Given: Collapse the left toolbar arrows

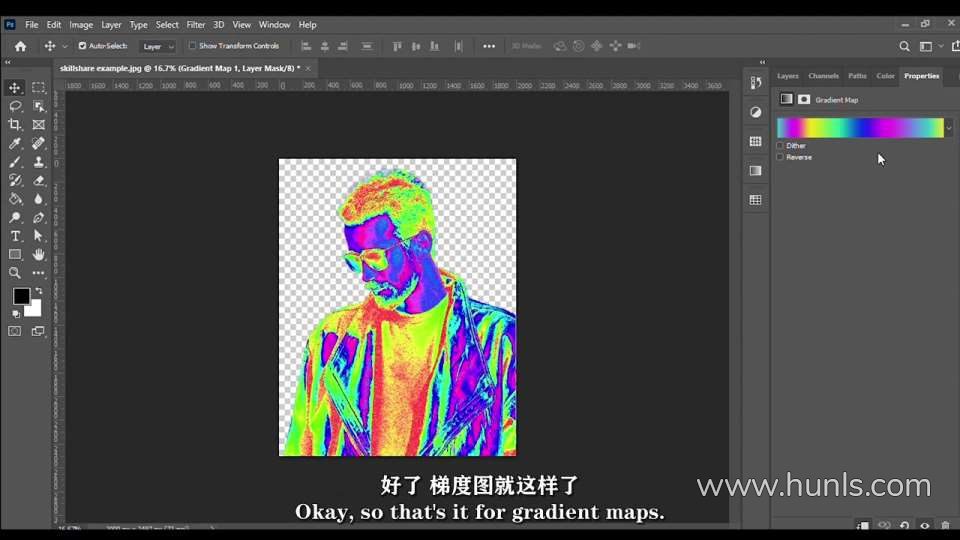Looking at the screenshot, I should [x=7, y=62].
